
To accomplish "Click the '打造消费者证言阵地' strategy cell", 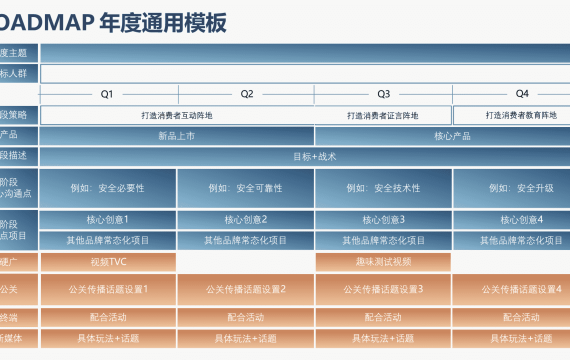I will [383, 115].
